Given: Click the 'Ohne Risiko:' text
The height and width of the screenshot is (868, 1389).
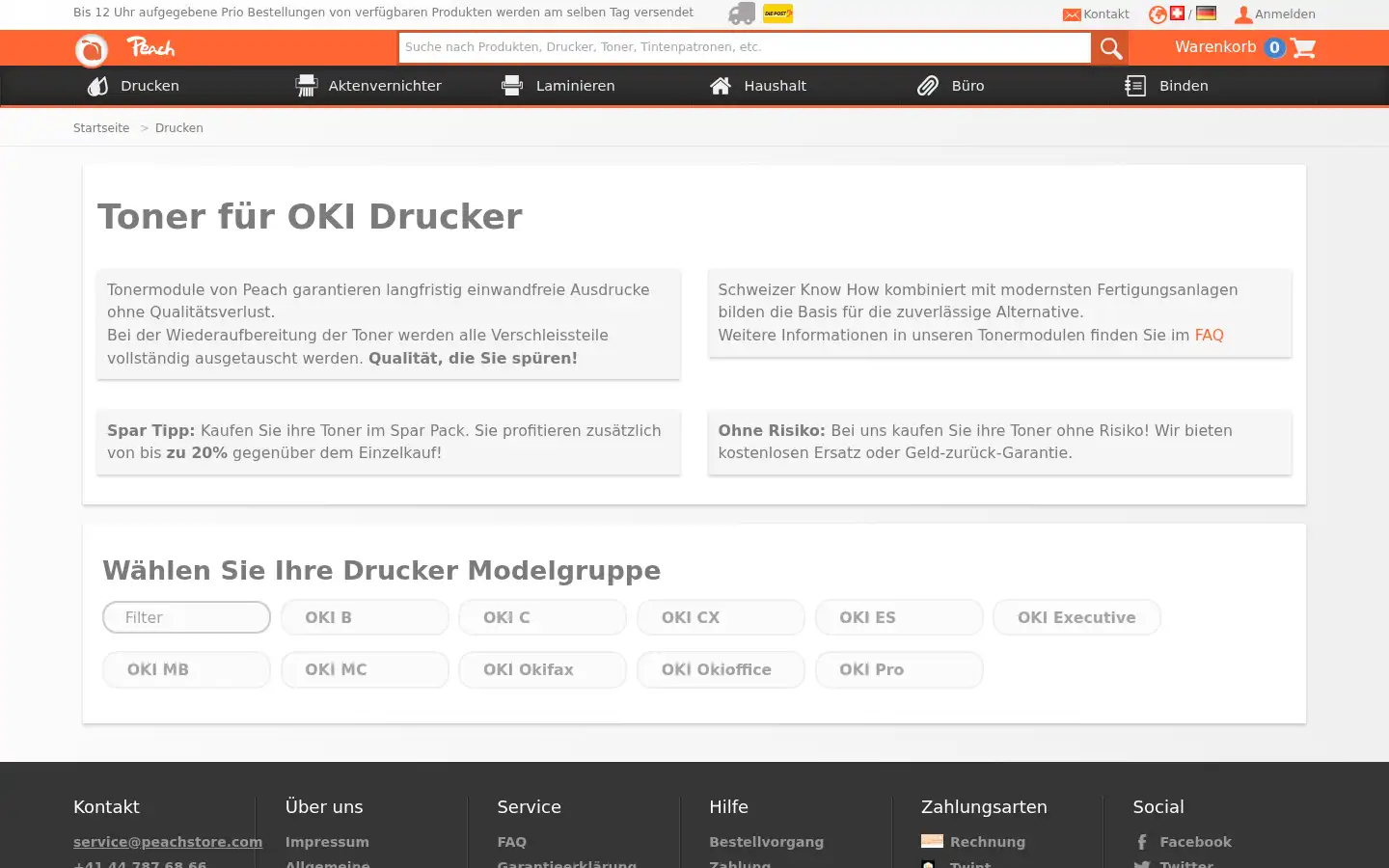Looking at the screenshot, I should 772,431.
